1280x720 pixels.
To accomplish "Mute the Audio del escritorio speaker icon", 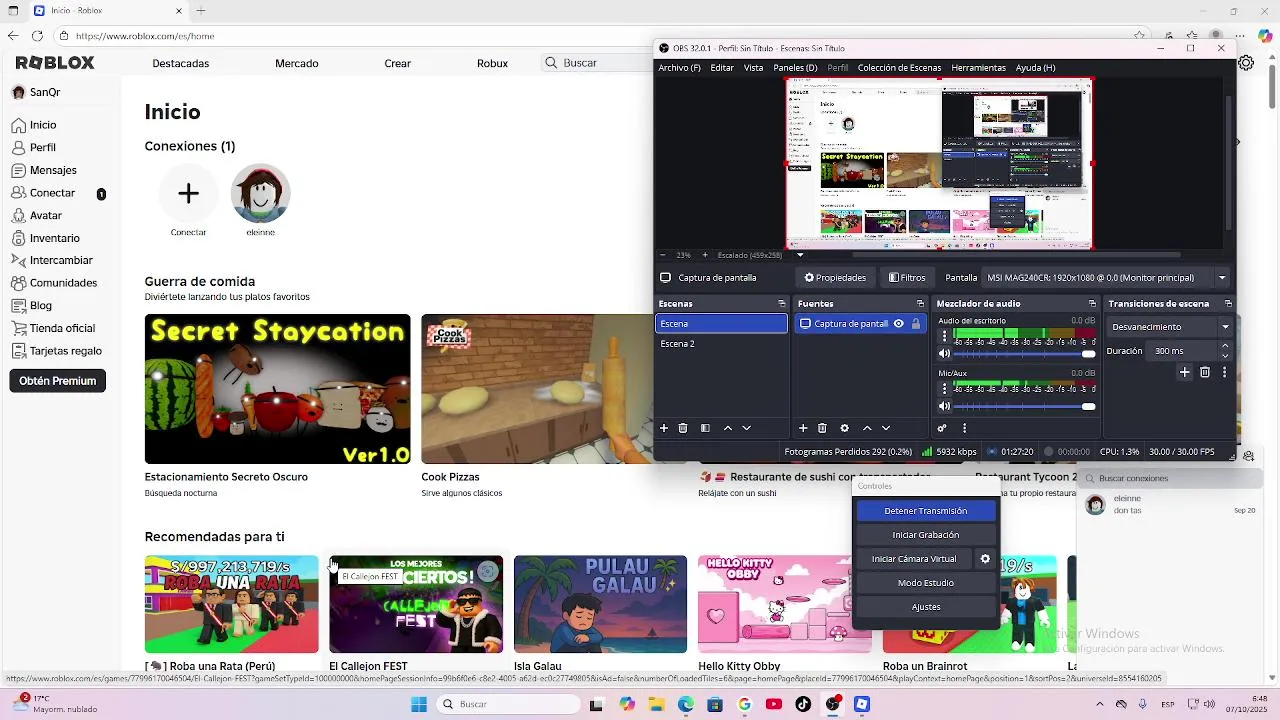I will (x=944, y=353).
